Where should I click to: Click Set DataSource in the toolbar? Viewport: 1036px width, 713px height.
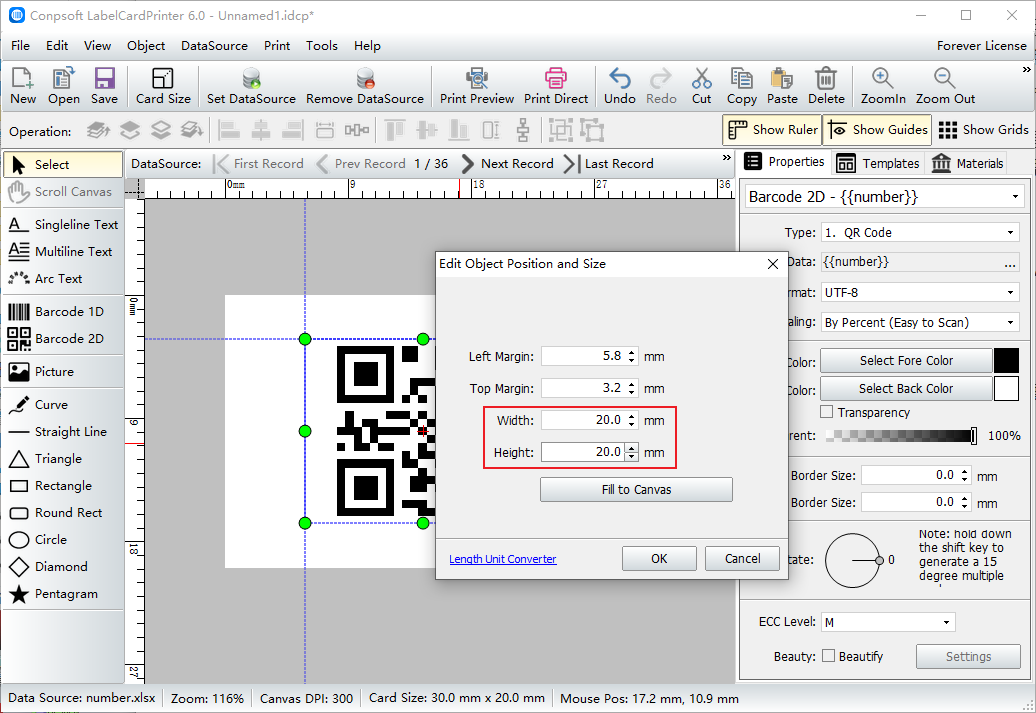tap(251, 86)
